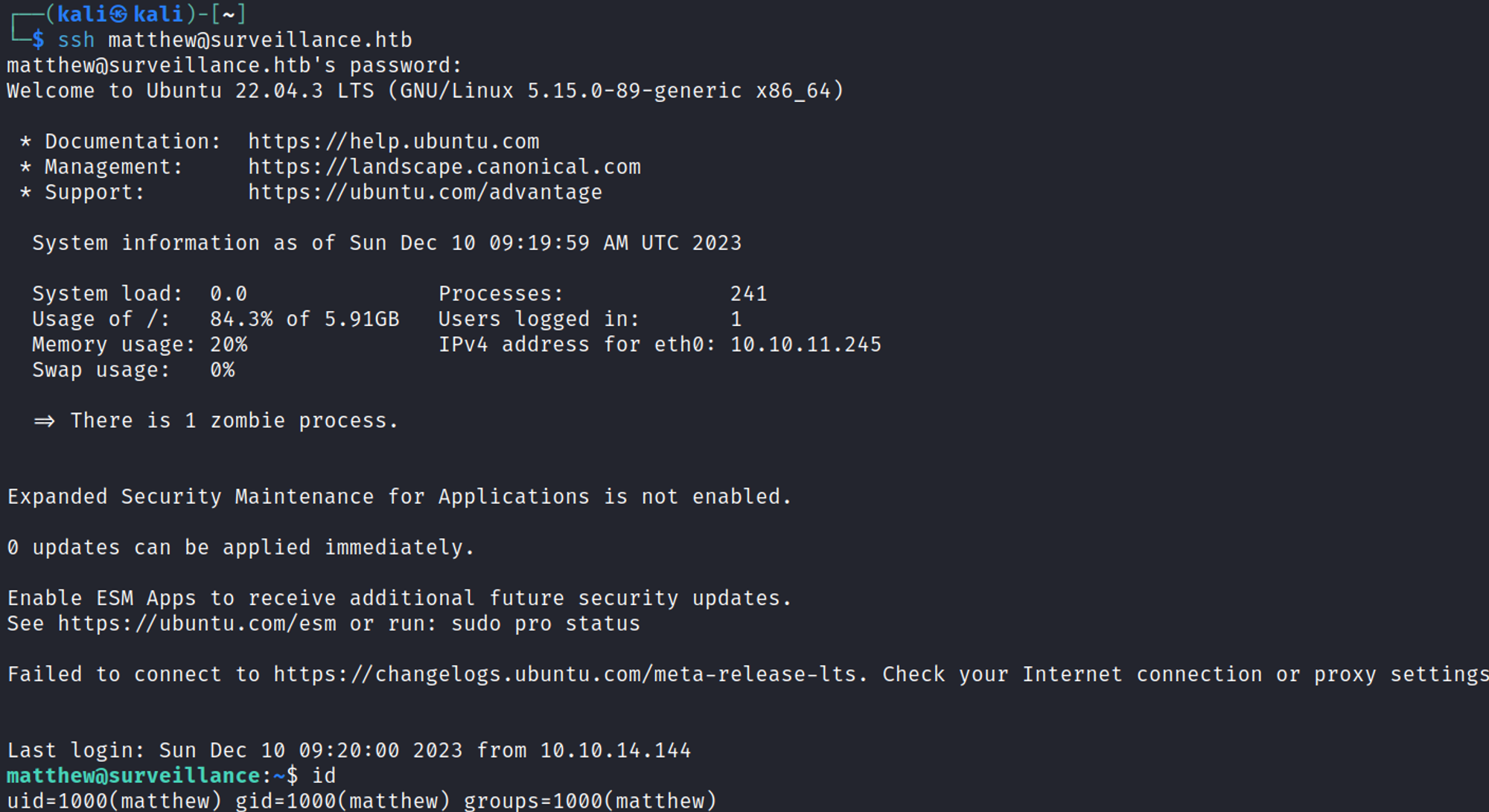Click the Kali skull symbol in the prompt
This screenshot has width=1489, height=812.
(119, 14)
